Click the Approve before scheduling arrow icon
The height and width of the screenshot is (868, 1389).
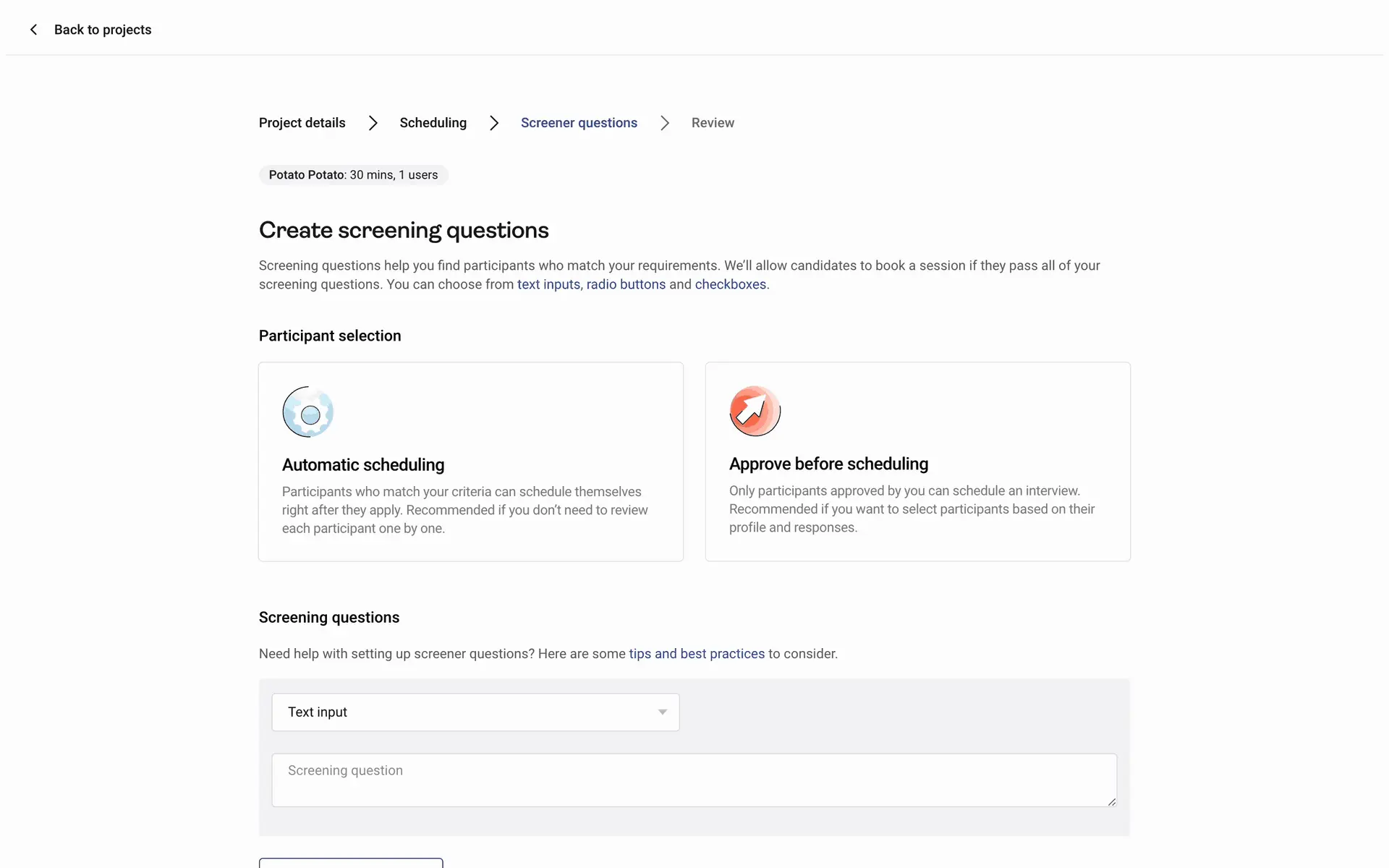755,411
